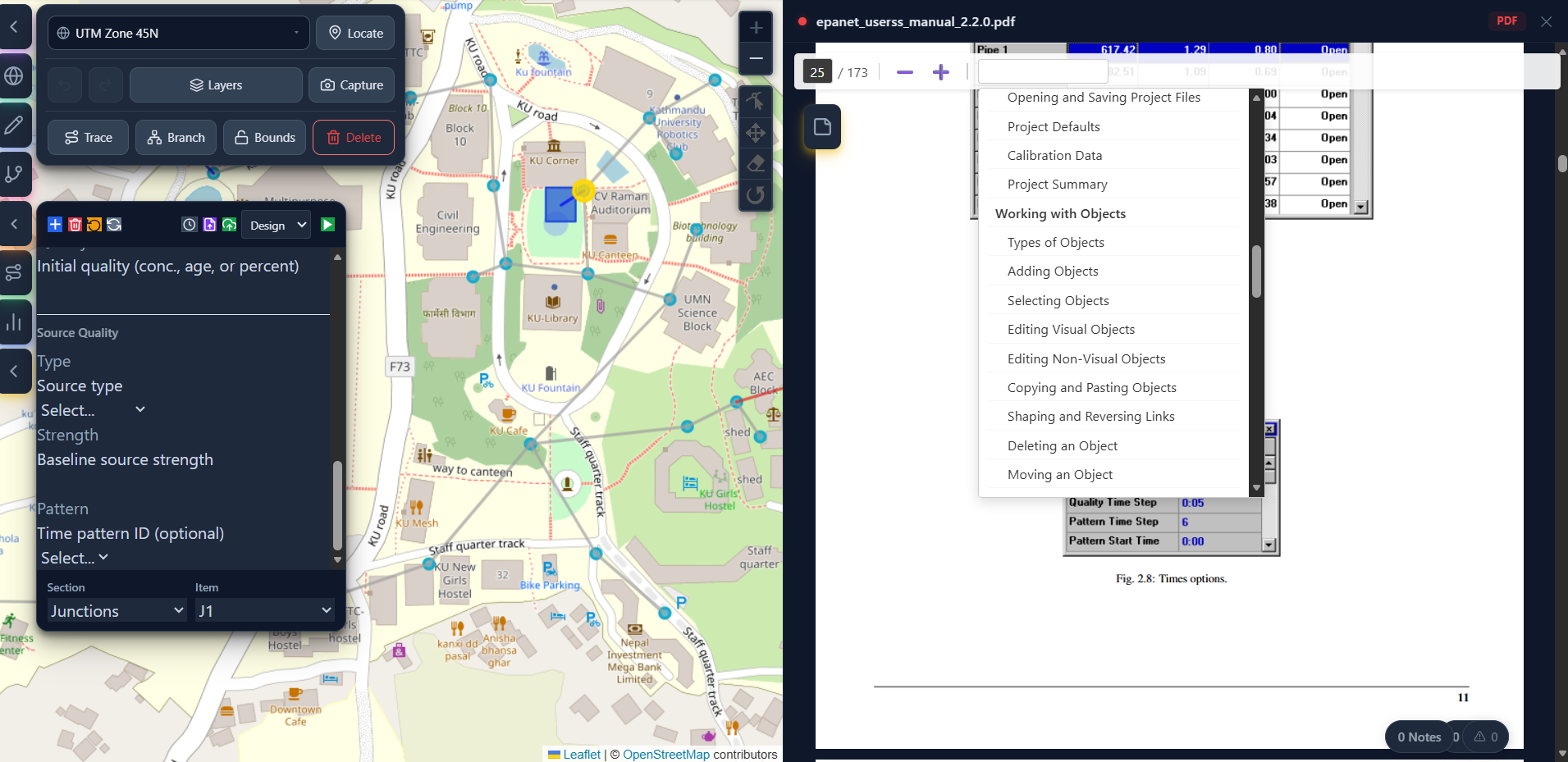The width and height of the screenshot is (1568, 762).
Task: Click the red Delete button
Action: click(354, 138)
